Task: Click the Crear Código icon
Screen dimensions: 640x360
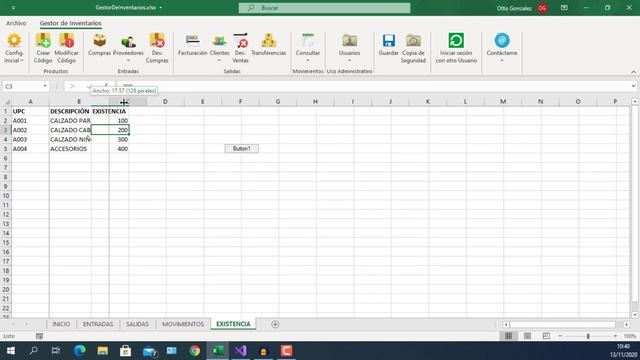Action: (43, 40)
